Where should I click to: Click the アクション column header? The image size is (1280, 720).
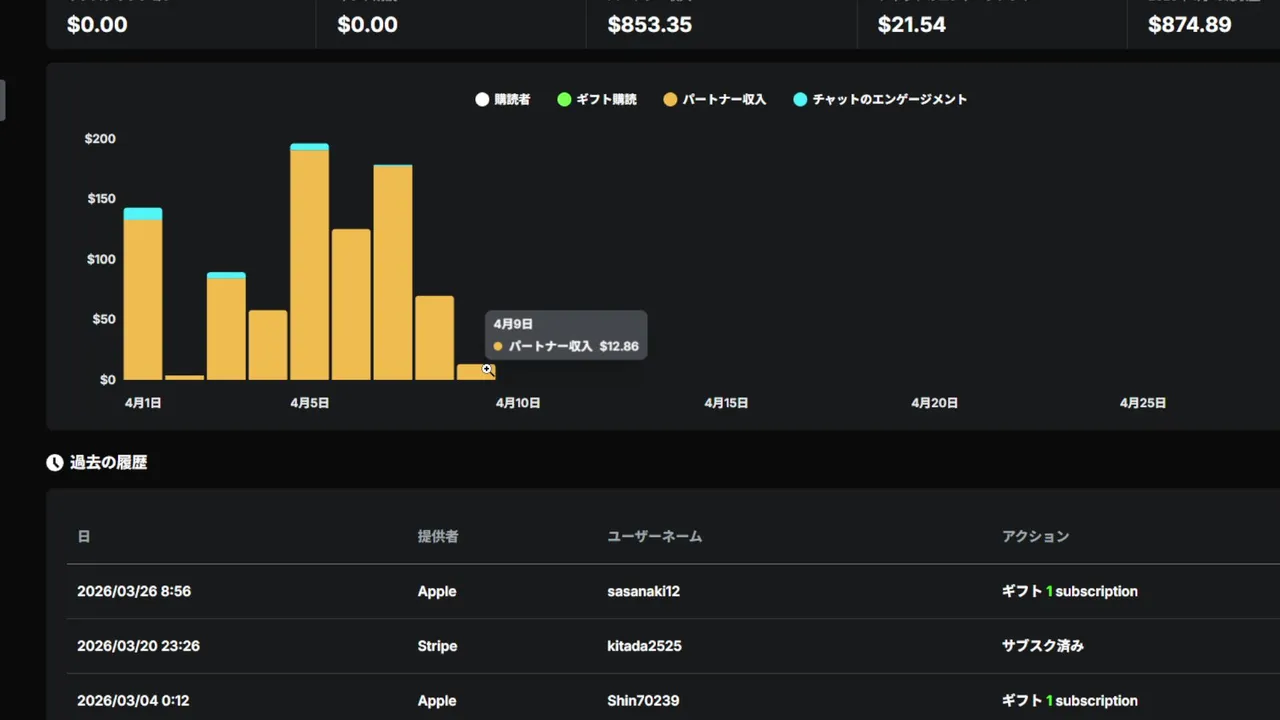(1035, 536)
